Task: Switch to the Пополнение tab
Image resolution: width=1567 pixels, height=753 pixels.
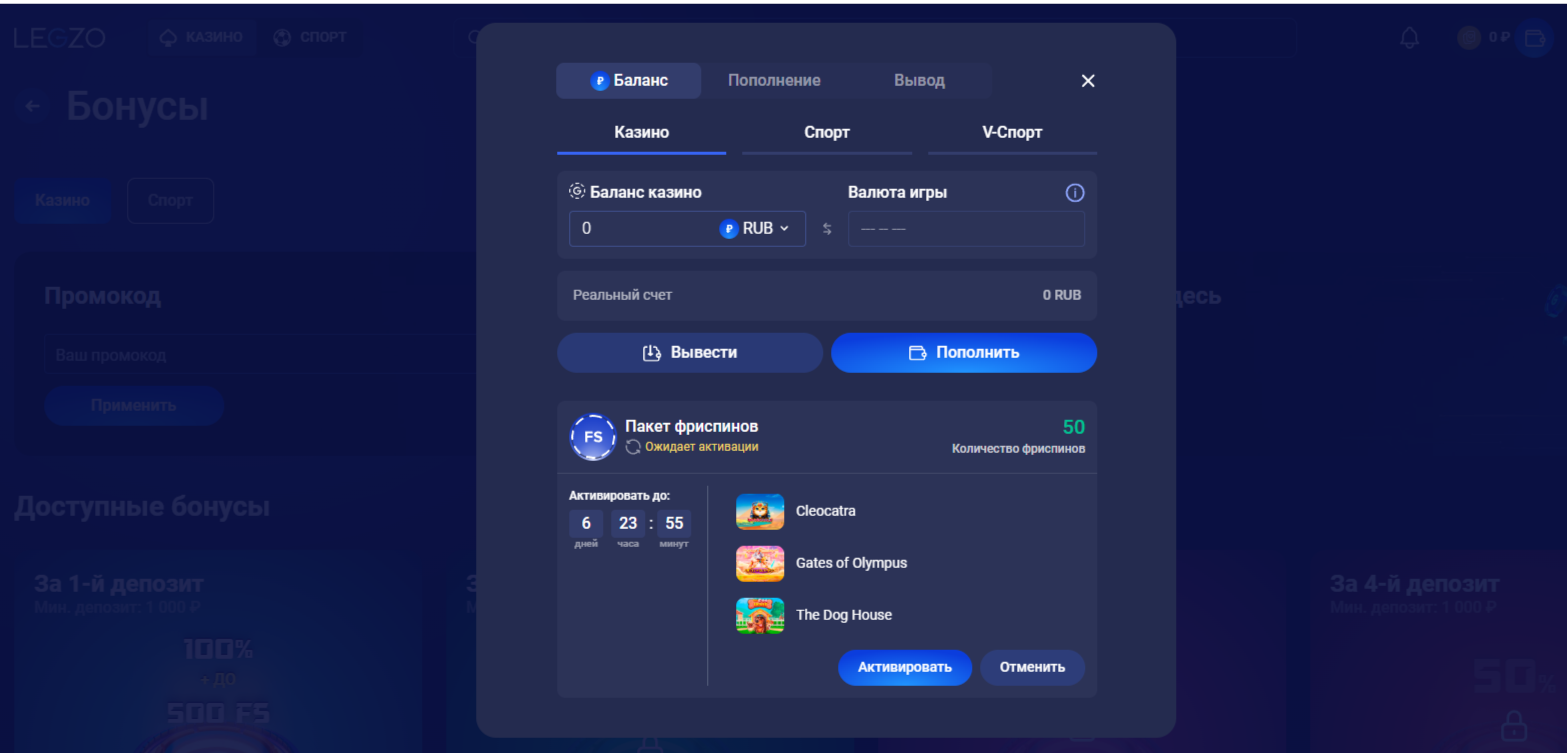Action: point(774,81)
